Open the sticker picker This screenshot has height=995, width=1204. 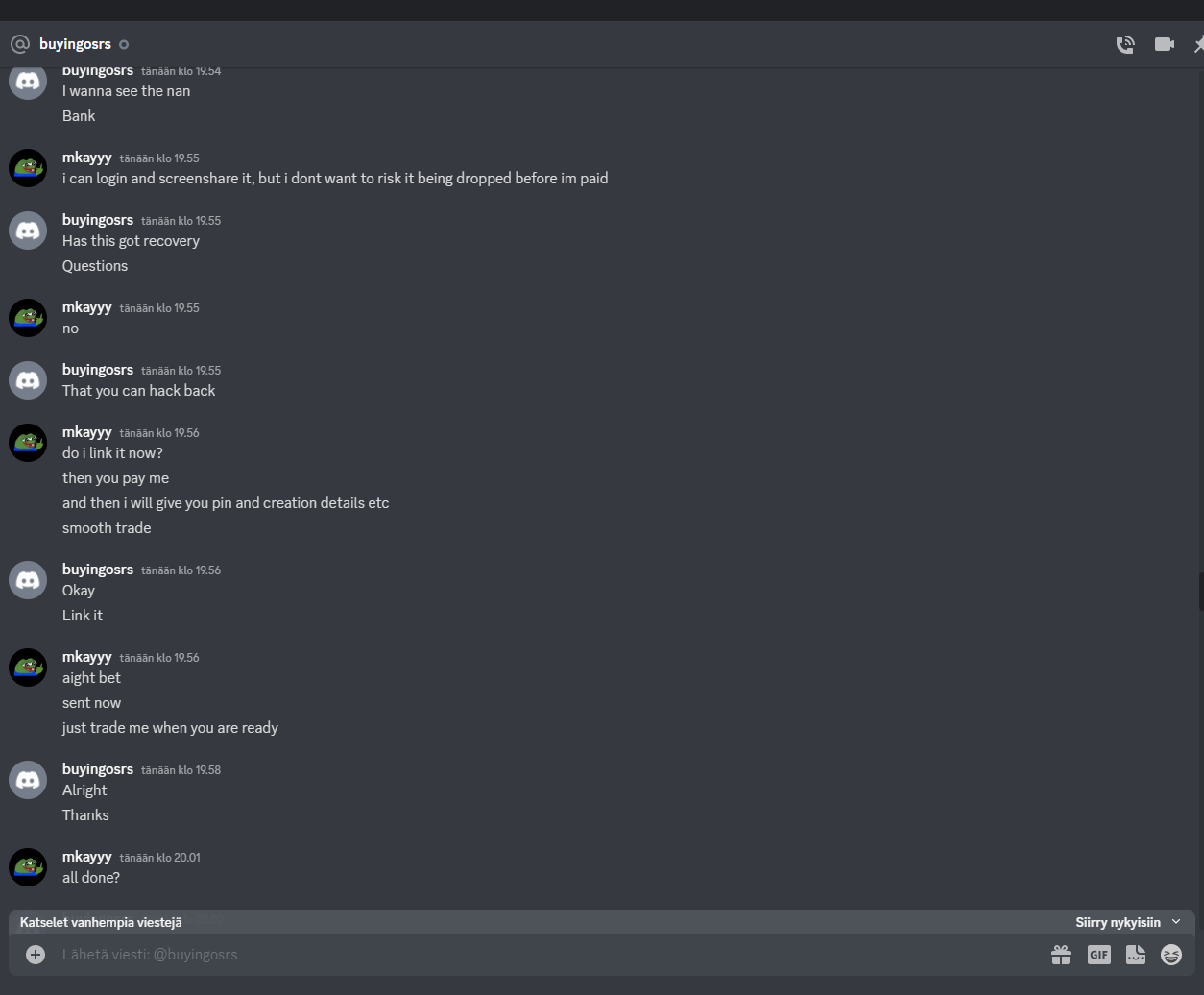click(1136, 954)
